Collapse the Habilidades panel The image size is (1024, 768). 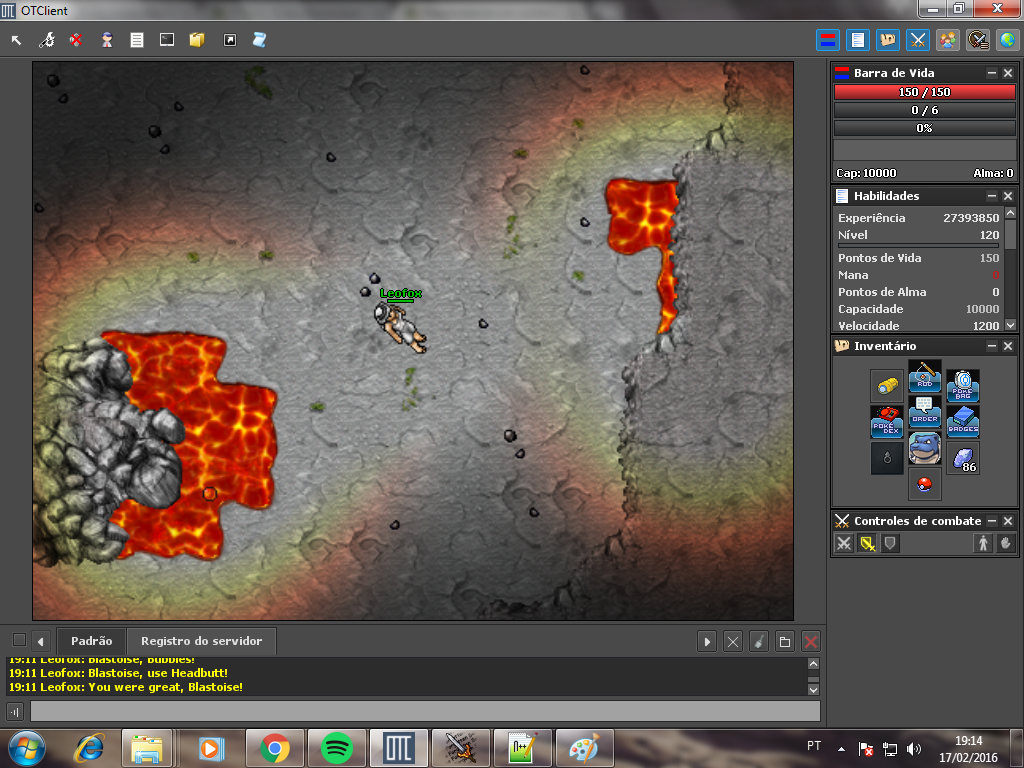[x=992, y=196]
